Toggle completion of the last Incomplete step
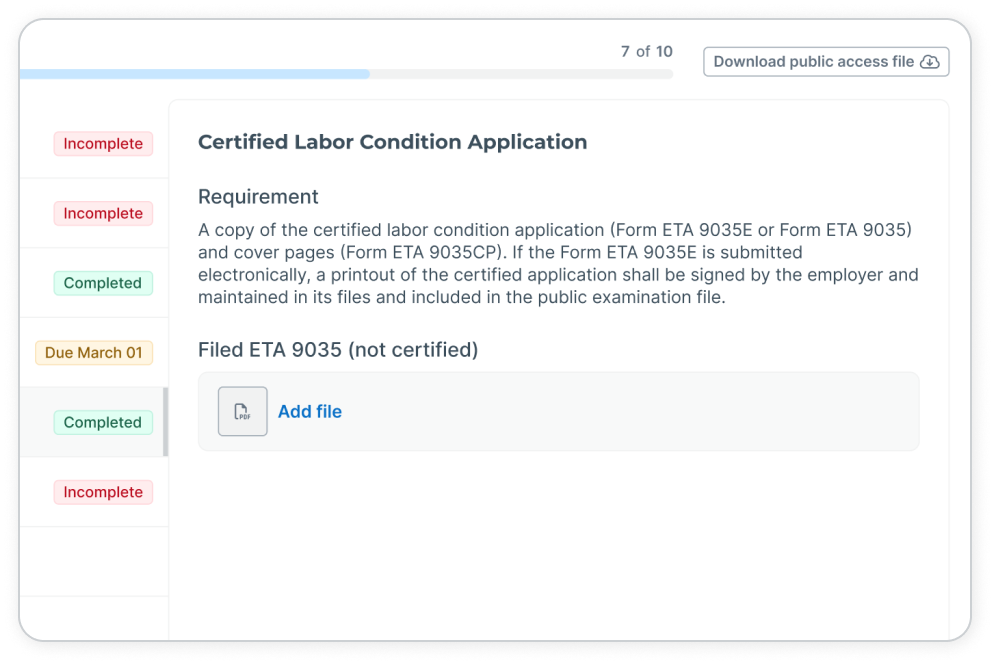This screenshot has height=664, width=994. [103, 492]
